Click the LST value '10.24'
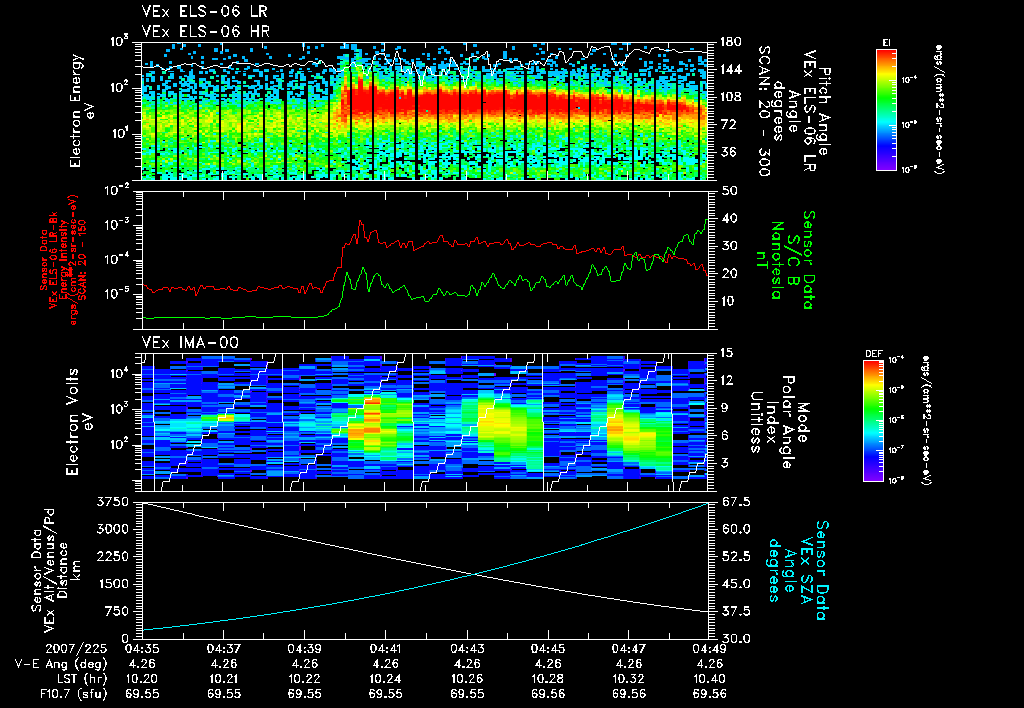The height and width of the screenshot is (708, 1024). (385, 679)
